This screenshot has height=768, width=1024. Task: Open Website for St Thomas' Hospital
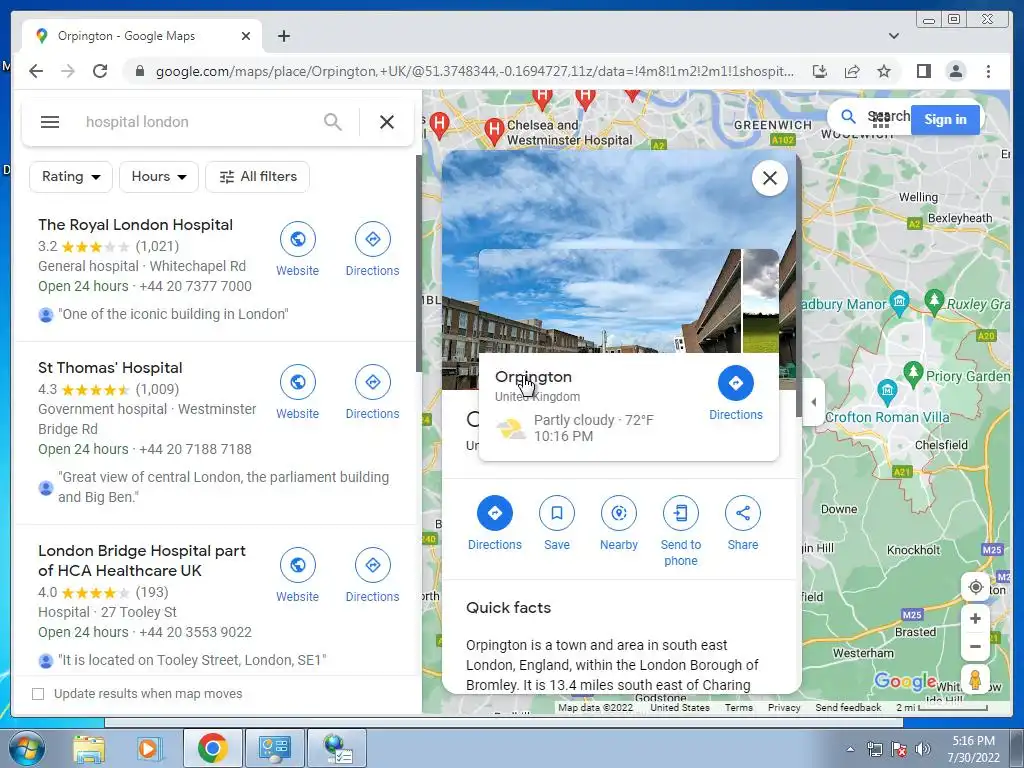[x=298, y=394]
